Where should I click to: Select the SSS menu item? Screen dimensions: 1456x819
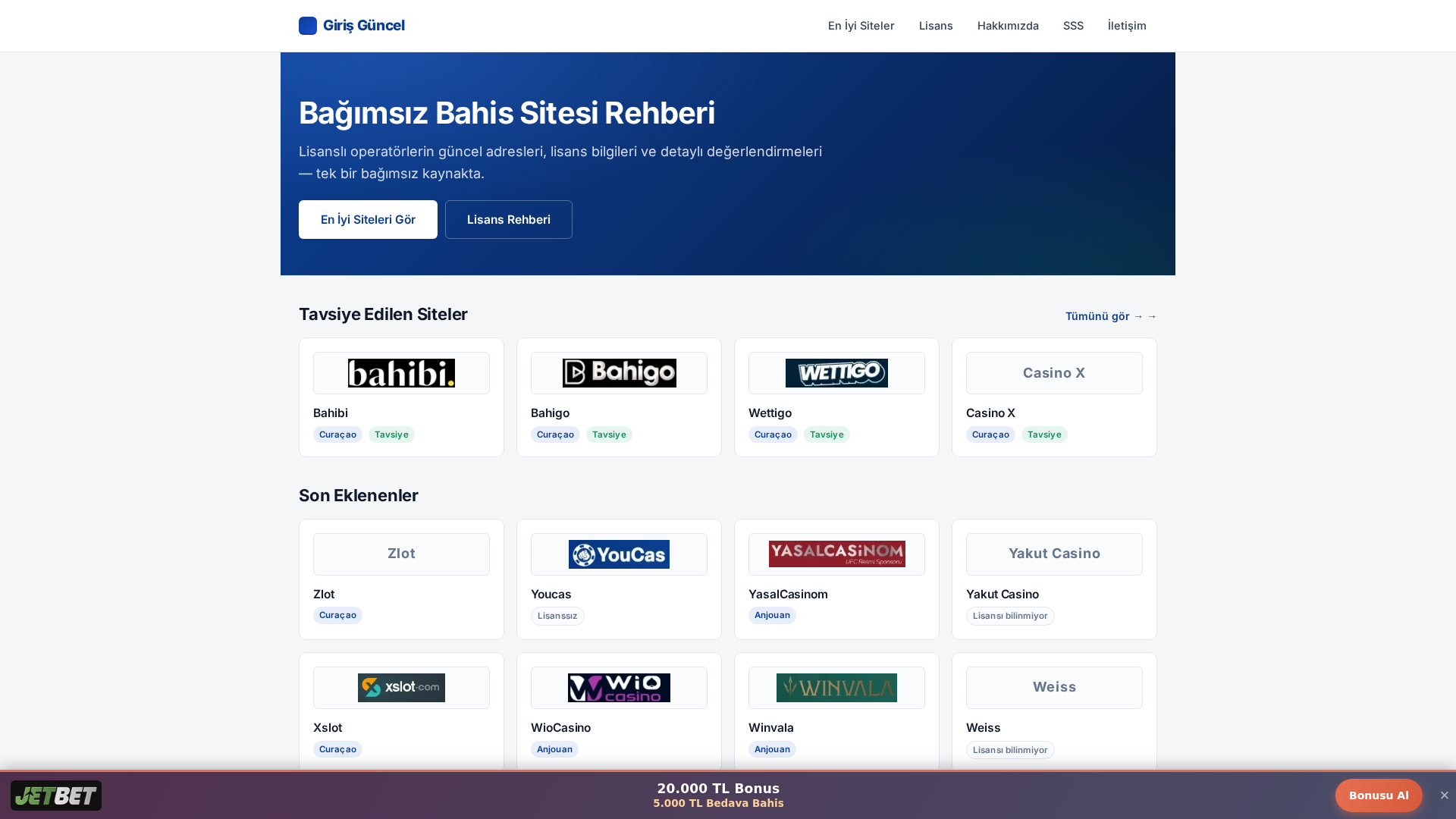(x=1073, y=26)
